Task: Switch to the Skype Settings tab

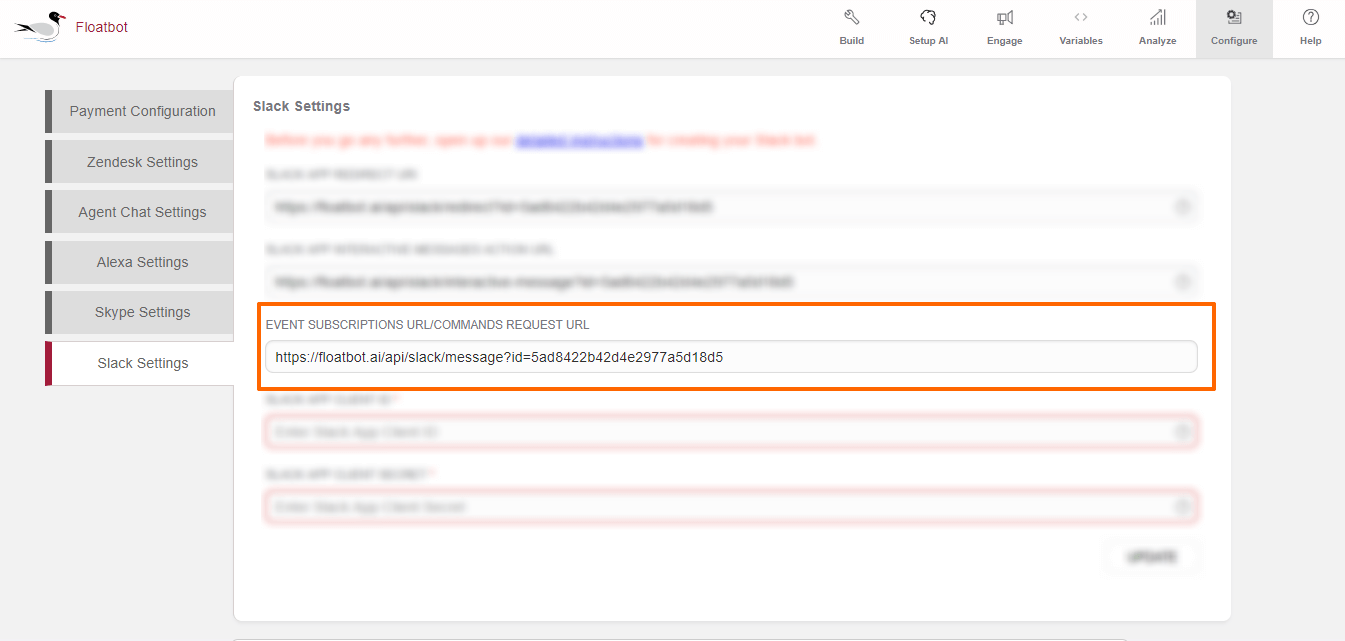Action: click(142, 312)
